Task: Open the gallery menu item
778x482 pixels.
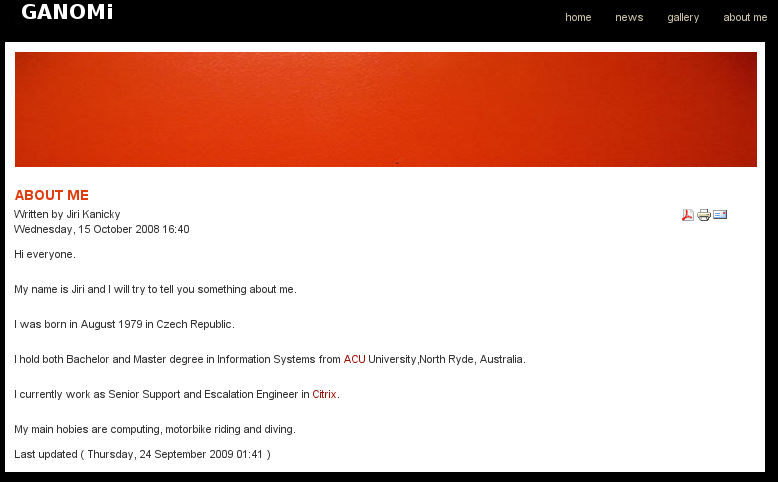Action: (x=683, y=17)
